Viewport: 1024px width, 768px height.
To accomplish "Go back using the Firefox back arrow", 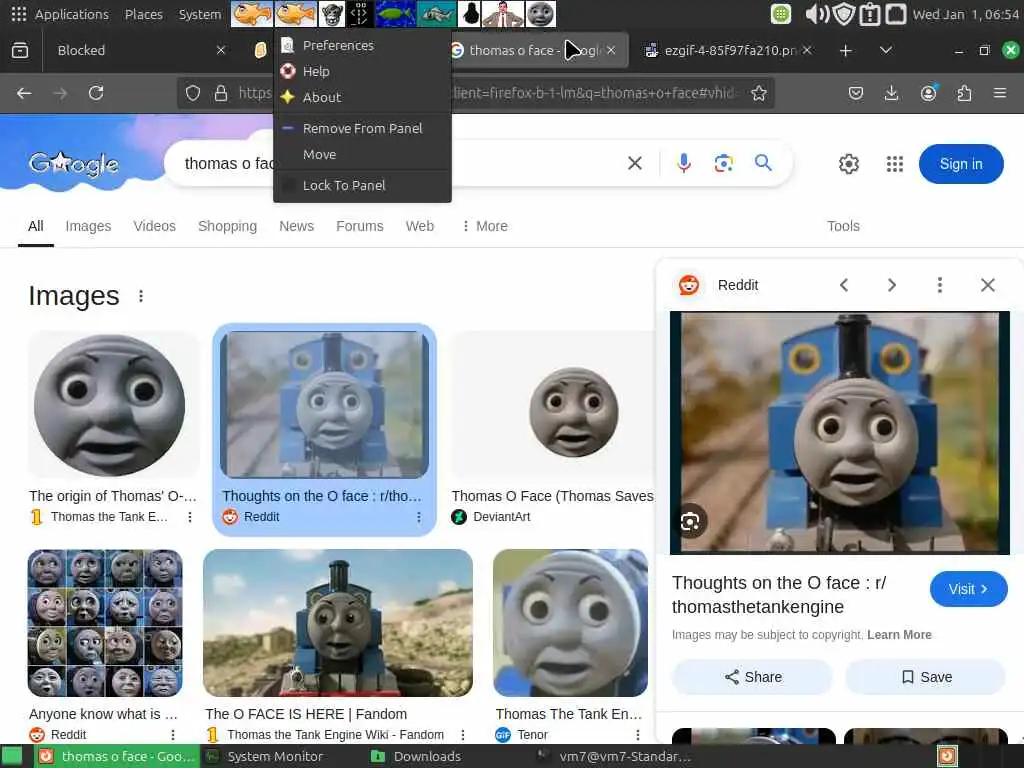I will point(24,93).
